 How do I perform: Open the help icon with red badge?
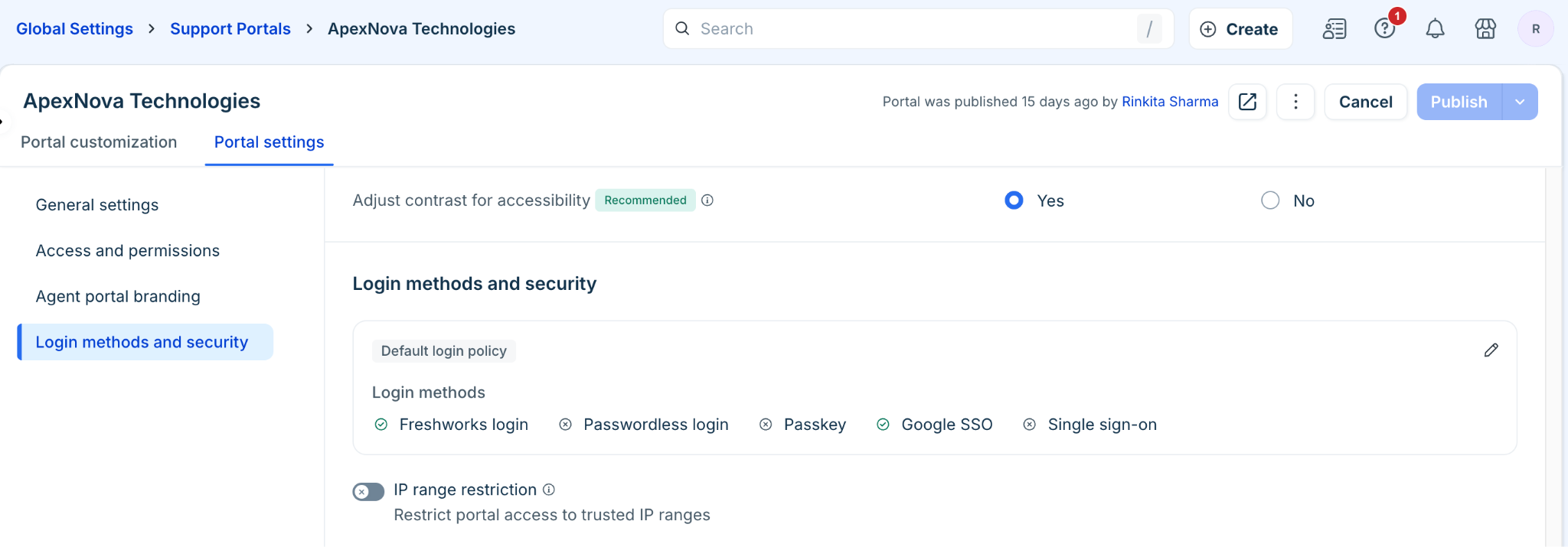(x=1385, y=28)
